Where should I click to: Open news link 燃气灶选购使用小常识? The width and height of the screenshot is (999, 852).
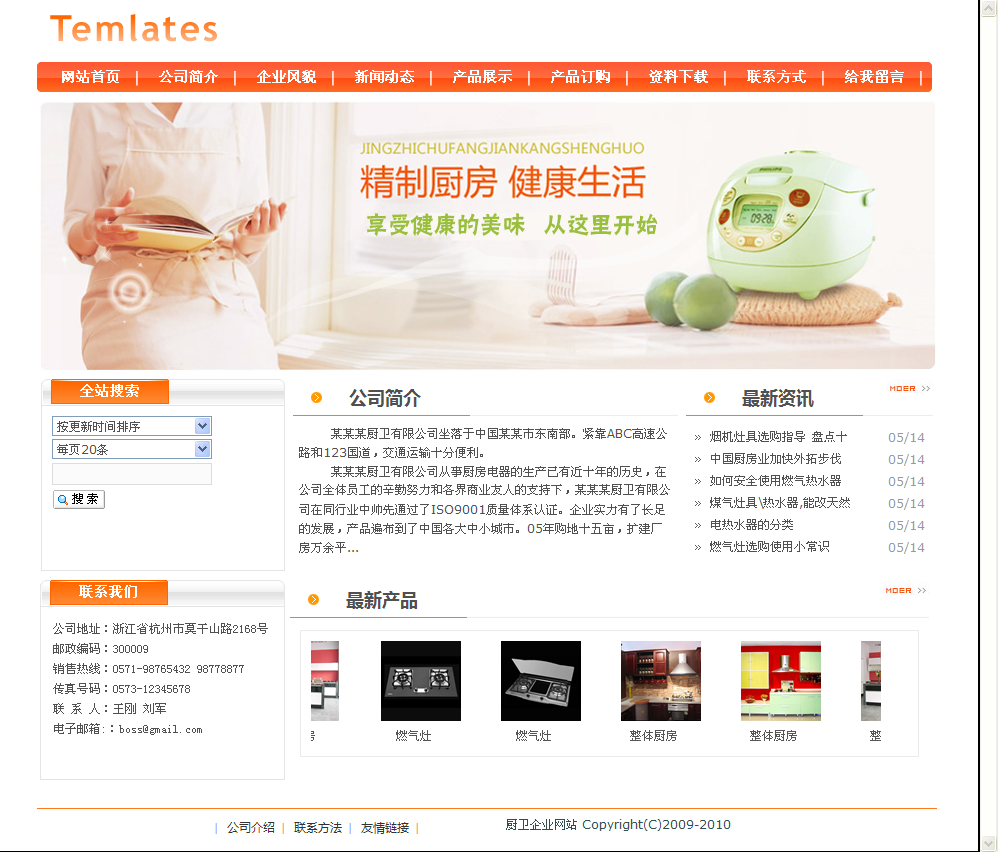coord(769,547)
